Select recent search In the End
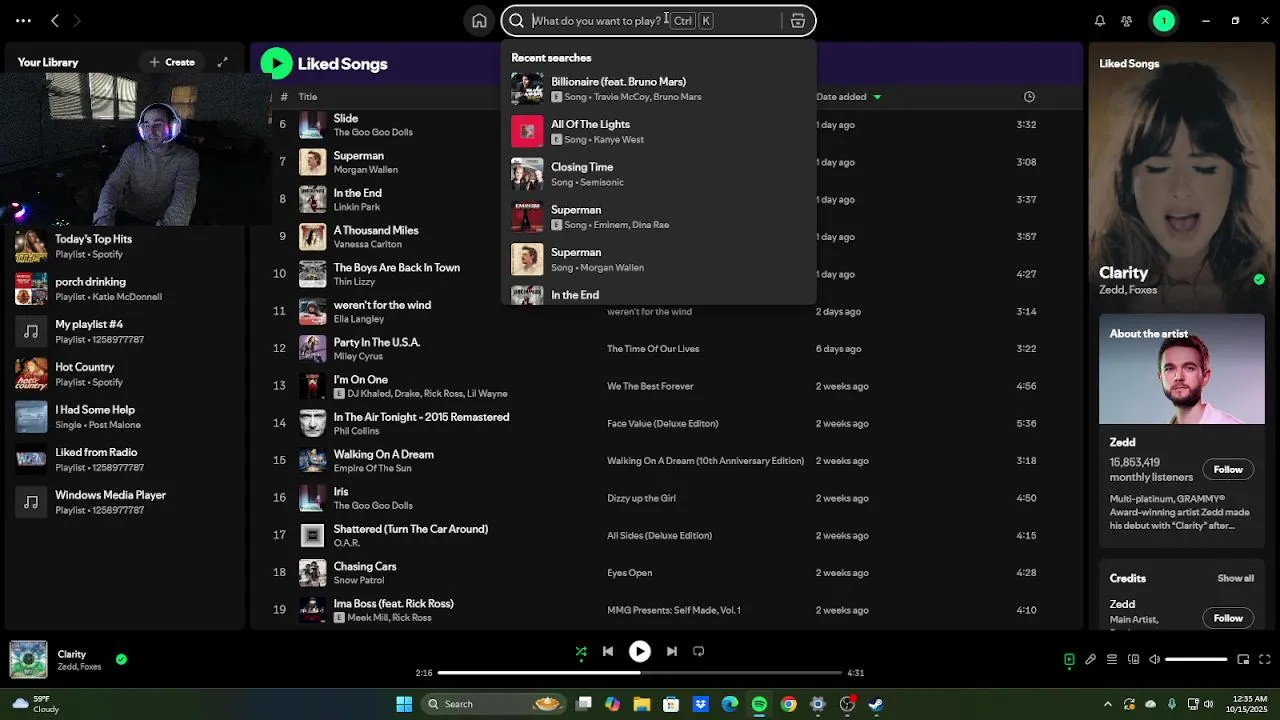This screenshot has height=720, width=1280. point(658,294)
